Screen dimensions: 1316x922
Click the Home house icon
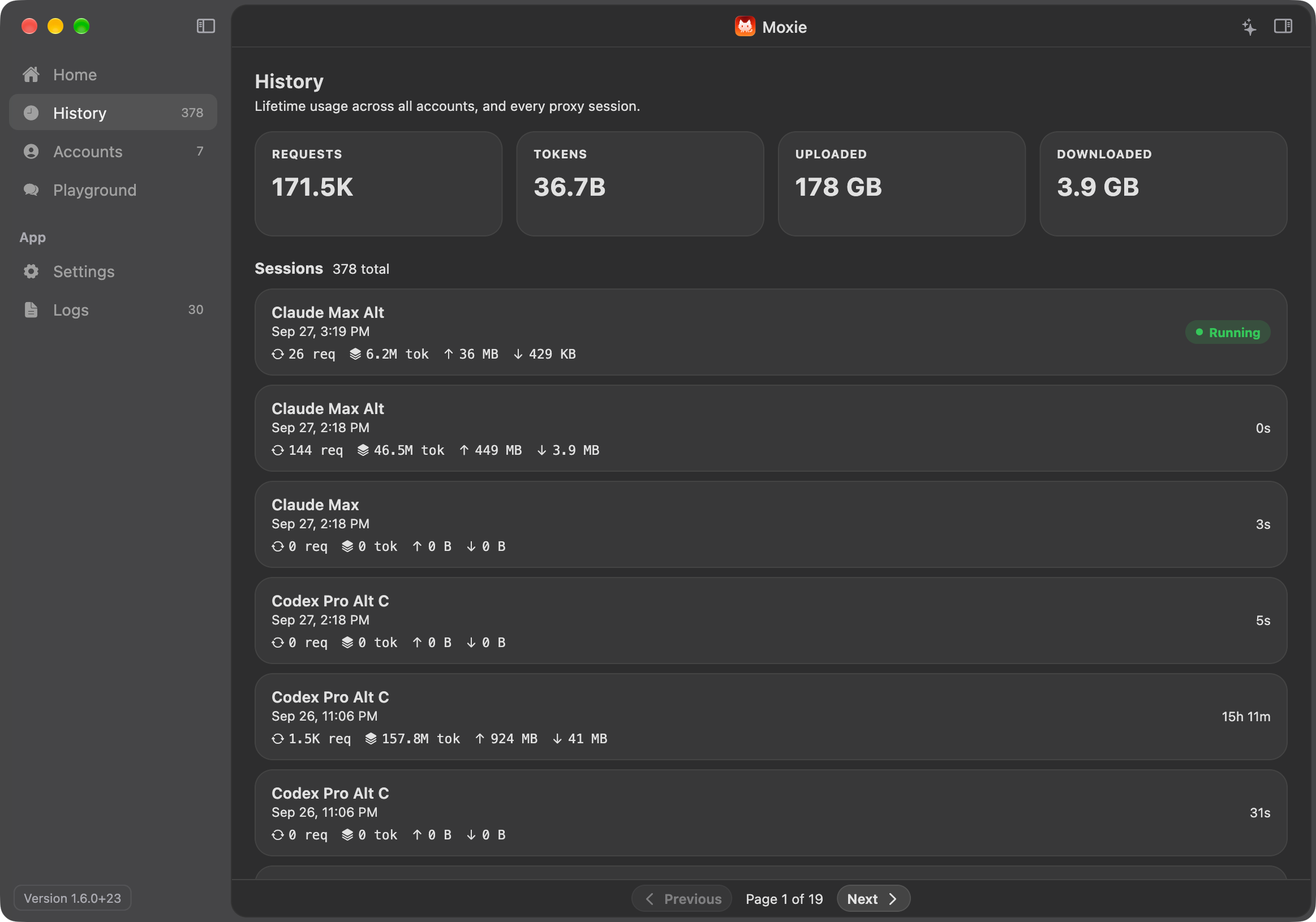coord(31,75)
